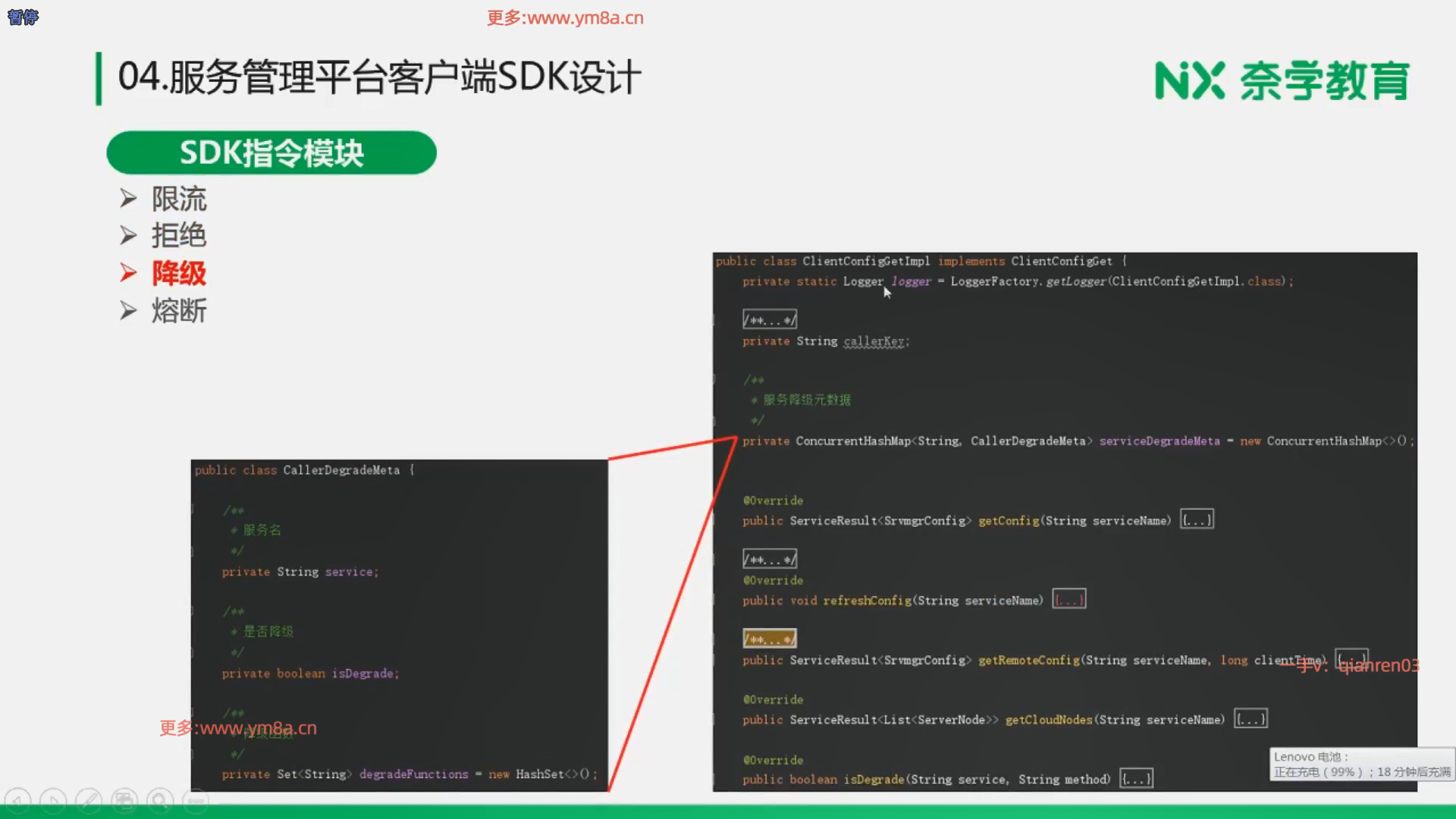Image resolution: width=1456 pixels, height=819 pixels.
Task: Click the NX 奈学教育 logo
Action: coord(1282,80)
